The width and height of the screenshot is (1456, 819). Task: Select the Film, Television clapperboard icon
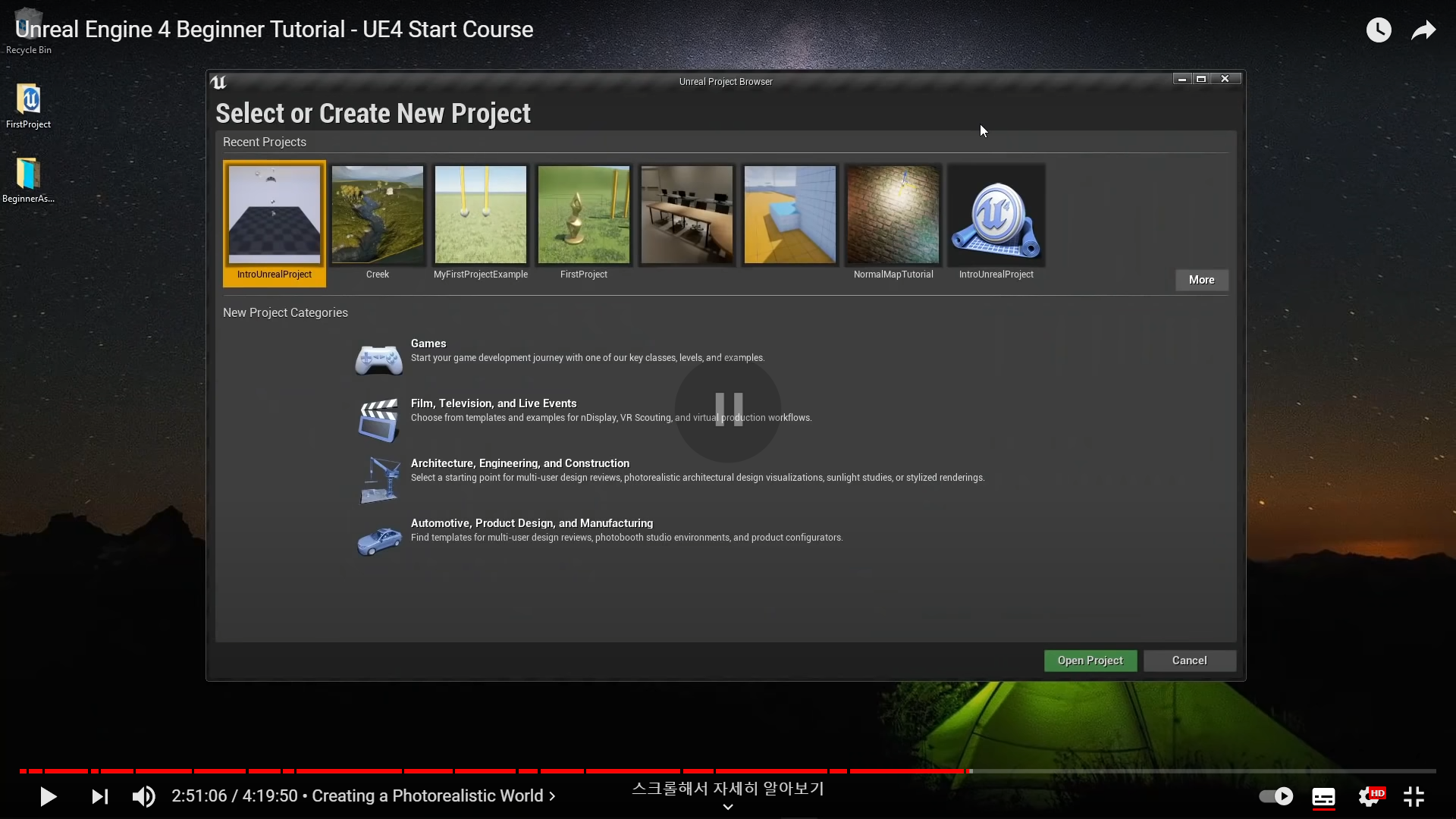[378, 419]
